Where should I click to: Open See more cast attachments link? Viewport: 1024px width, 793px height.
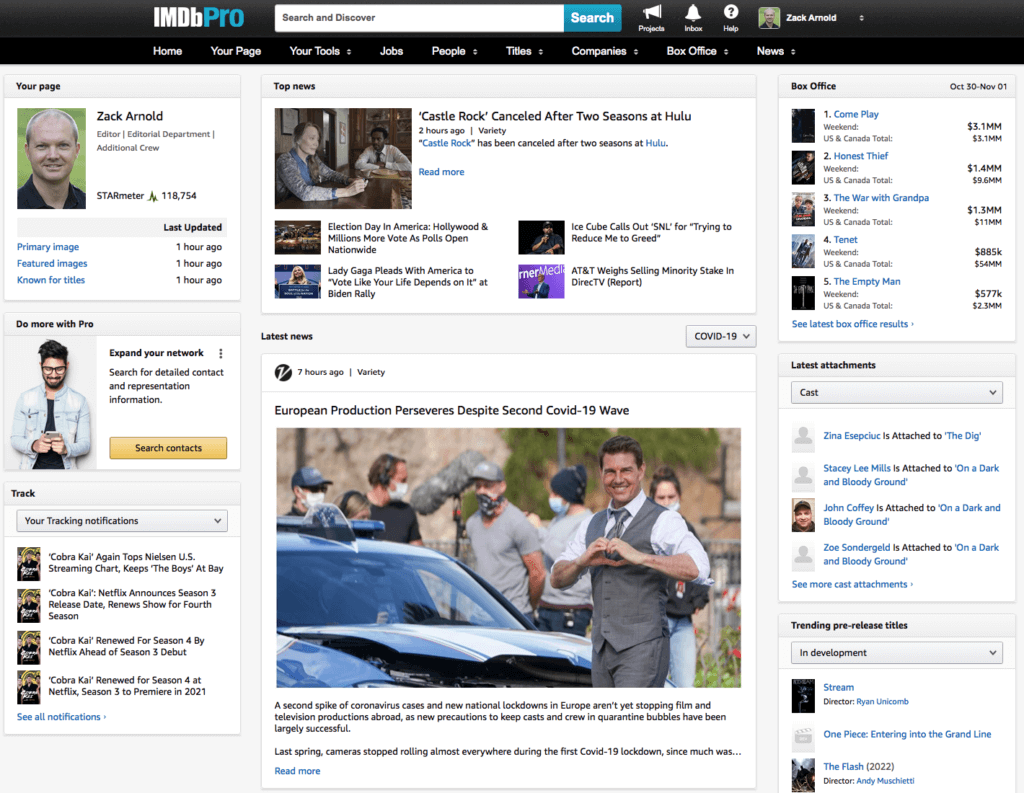coord(852,584)
